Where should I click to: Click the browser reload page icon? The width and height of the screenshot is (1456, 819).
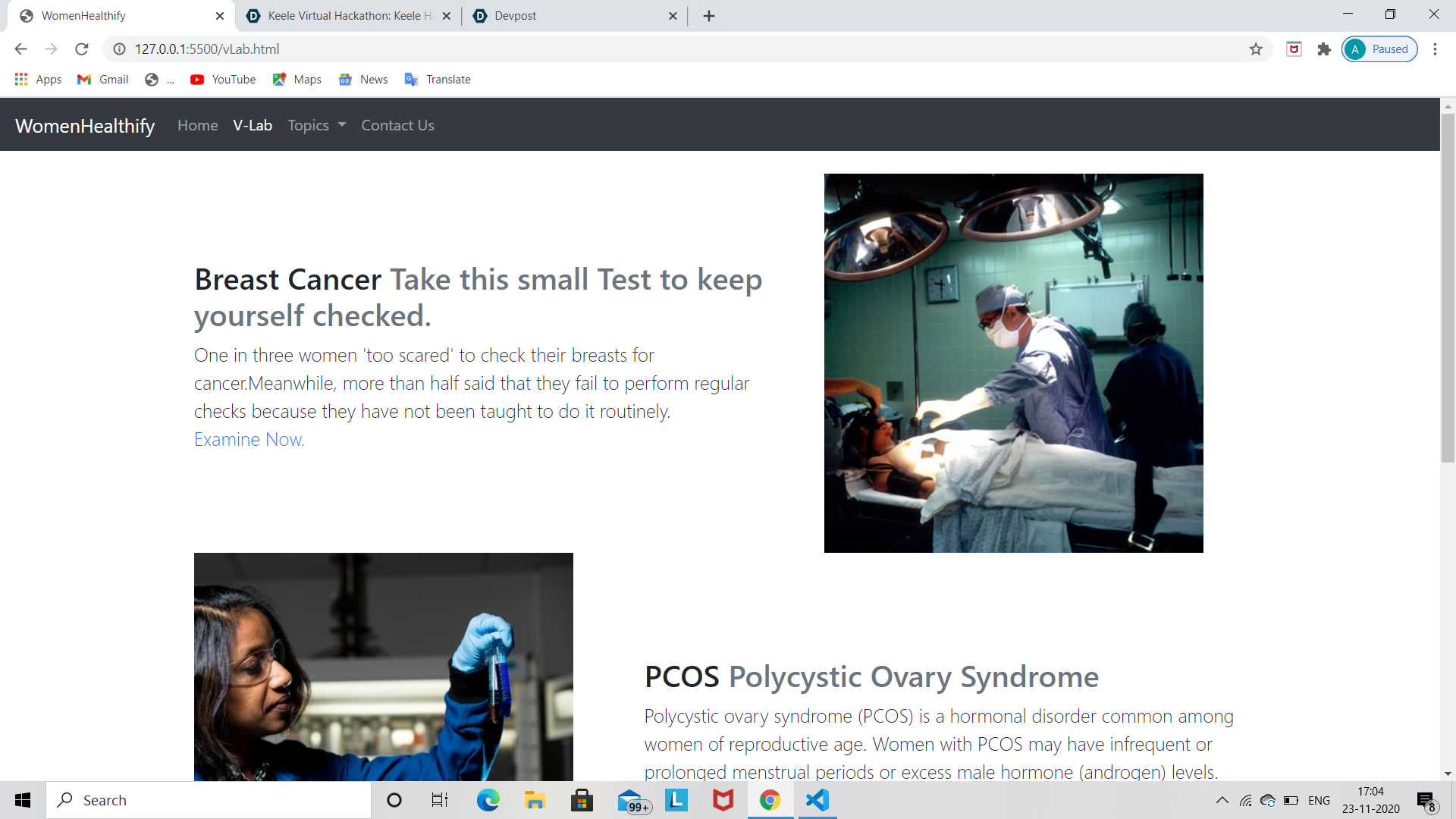[x=82, y=49]
